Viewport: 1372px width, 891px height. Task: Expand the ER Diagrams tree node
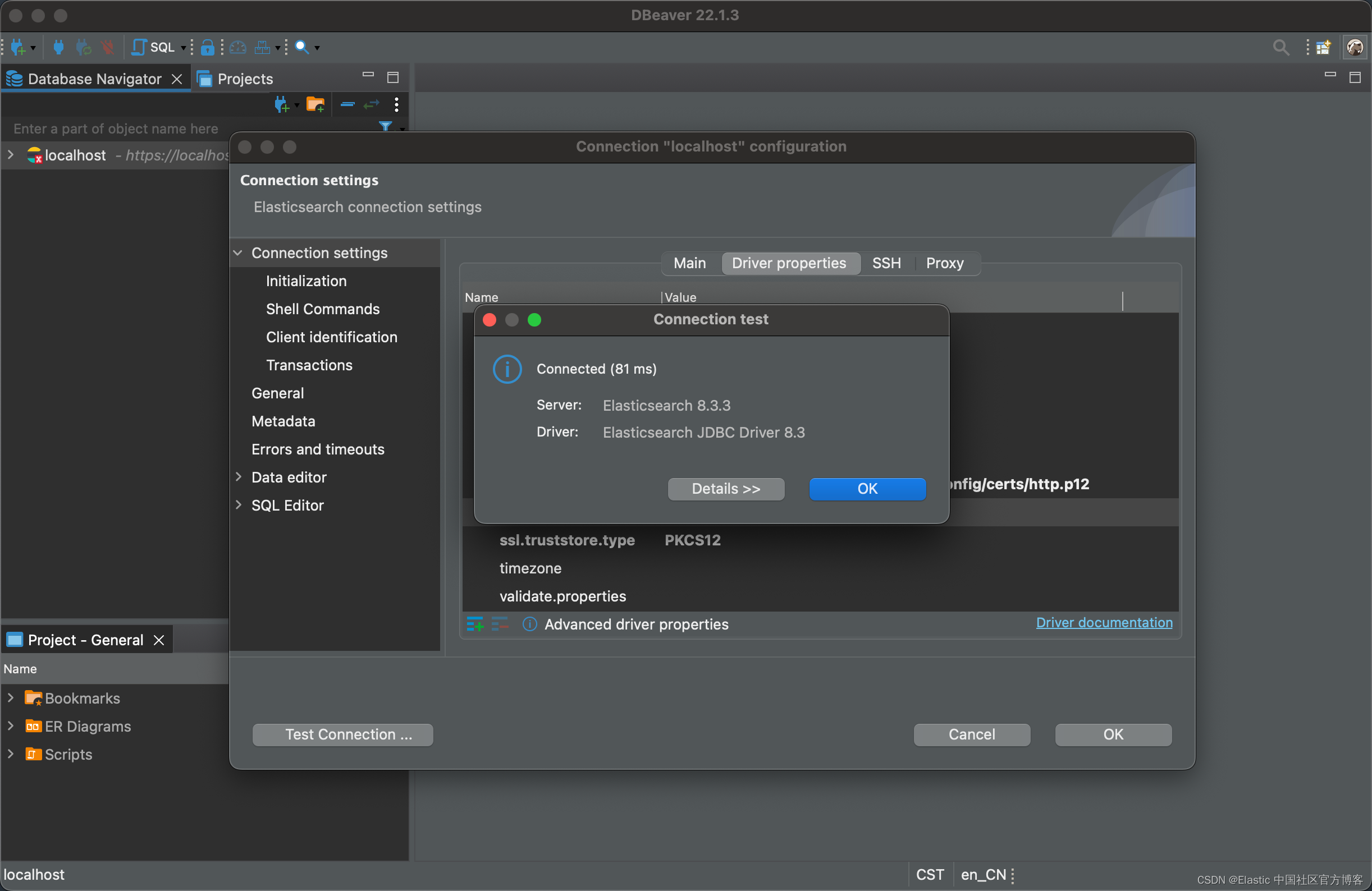pyautogui.click(x=10, y=726)
